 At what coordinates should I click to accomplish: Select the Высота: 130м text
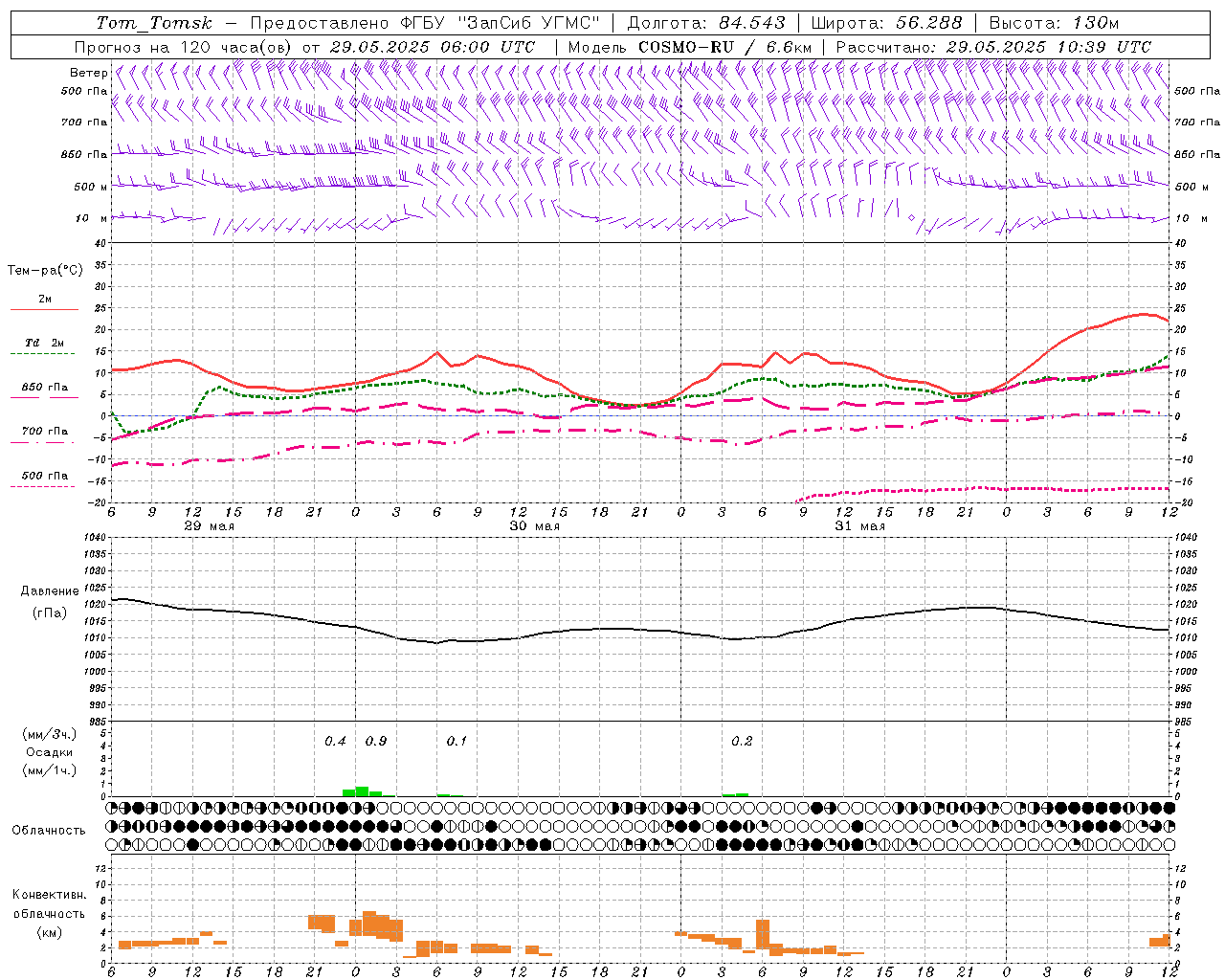pyautogui.click(x=1054, y=23)
